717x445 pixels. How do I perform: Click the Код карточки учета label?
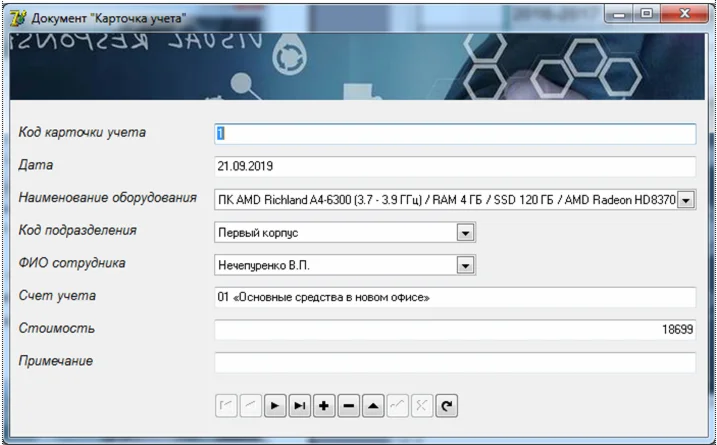82,133
